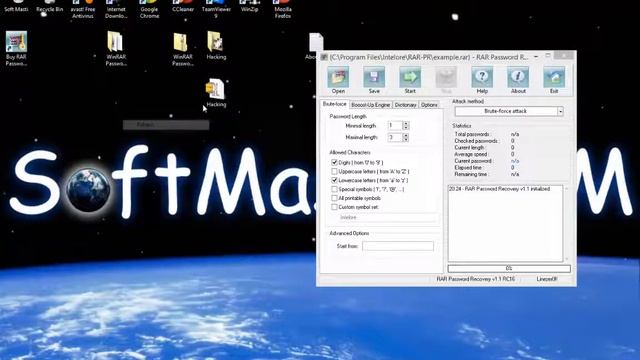This screenshot has height=360, width=640.
Task: Open the zipped WinRAR Password folder icon
Action: [x=182, y=49]
